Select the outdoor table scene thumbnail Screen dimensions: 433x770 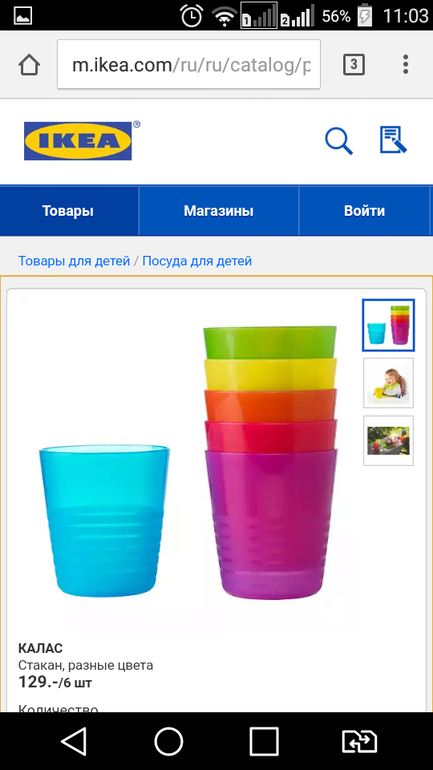click(x=388, y=440)
